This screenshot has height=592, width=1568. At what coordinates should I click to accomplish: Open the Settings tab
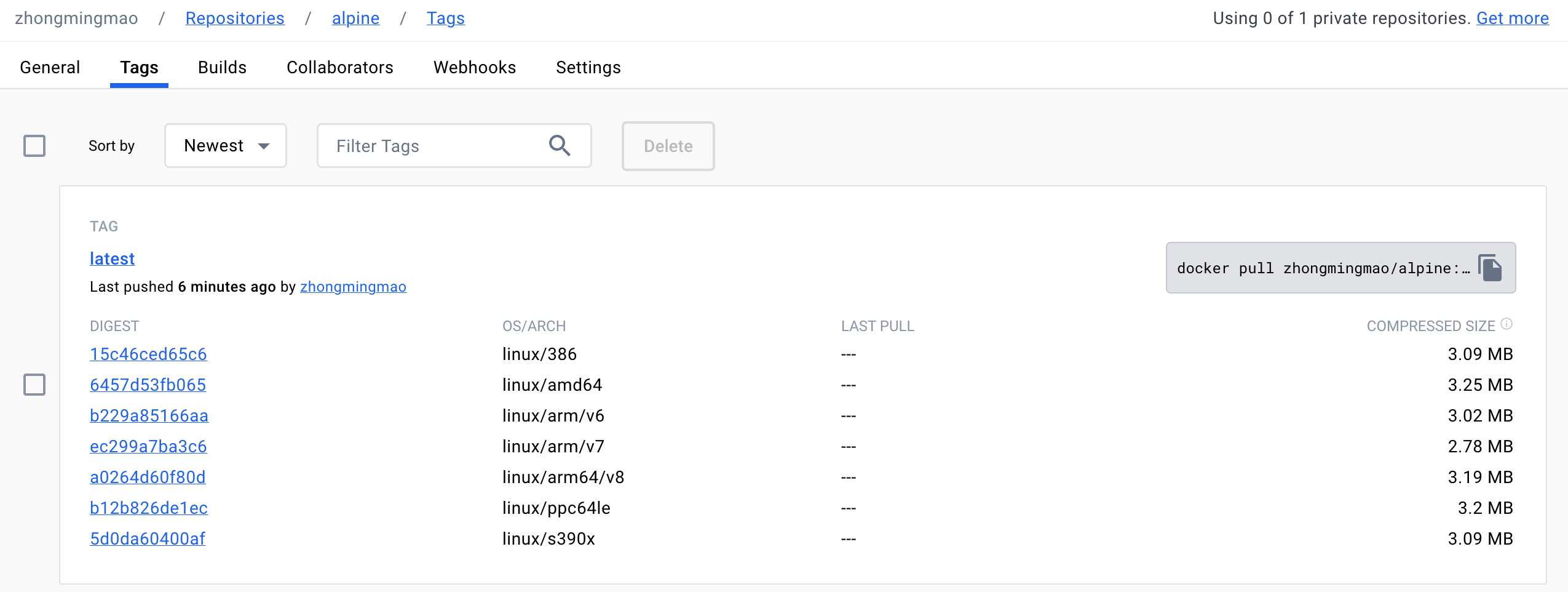point(588,67)
